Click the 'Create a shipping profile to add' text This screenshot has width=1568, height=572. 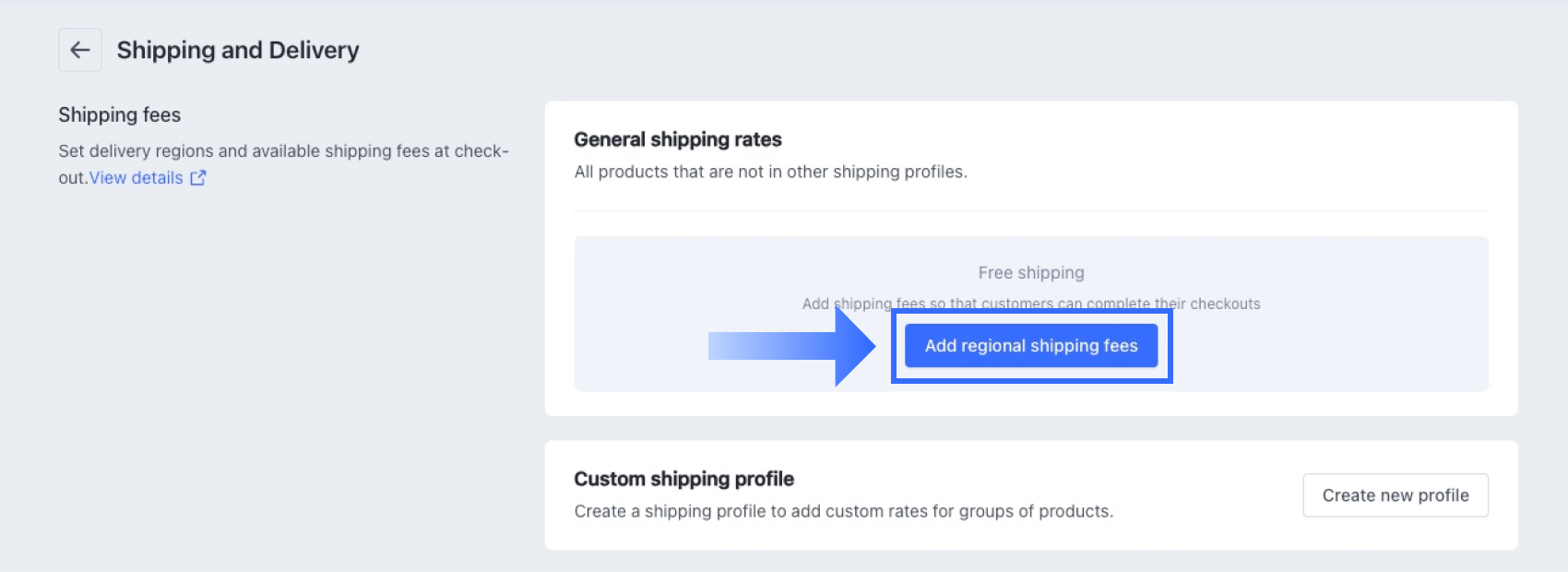(844, 511)
